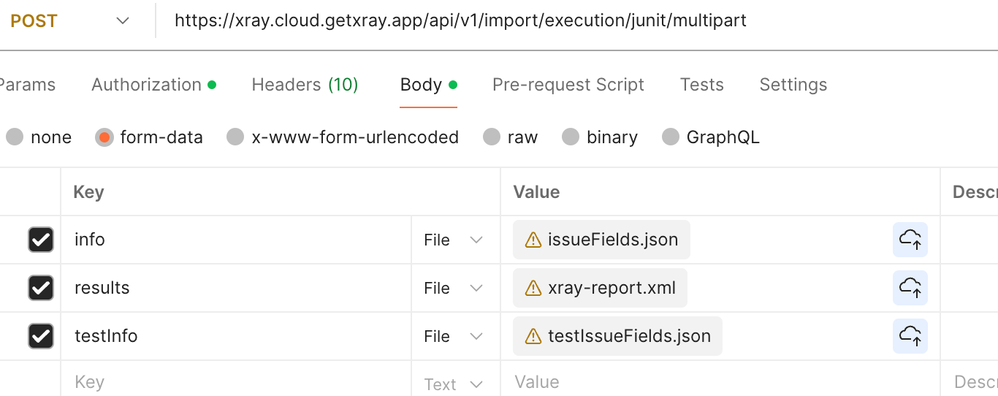The height and width of the screenshot is (396, 998).
Task: Open File type dropdown for testInfo row
Action: click(453, 336)
